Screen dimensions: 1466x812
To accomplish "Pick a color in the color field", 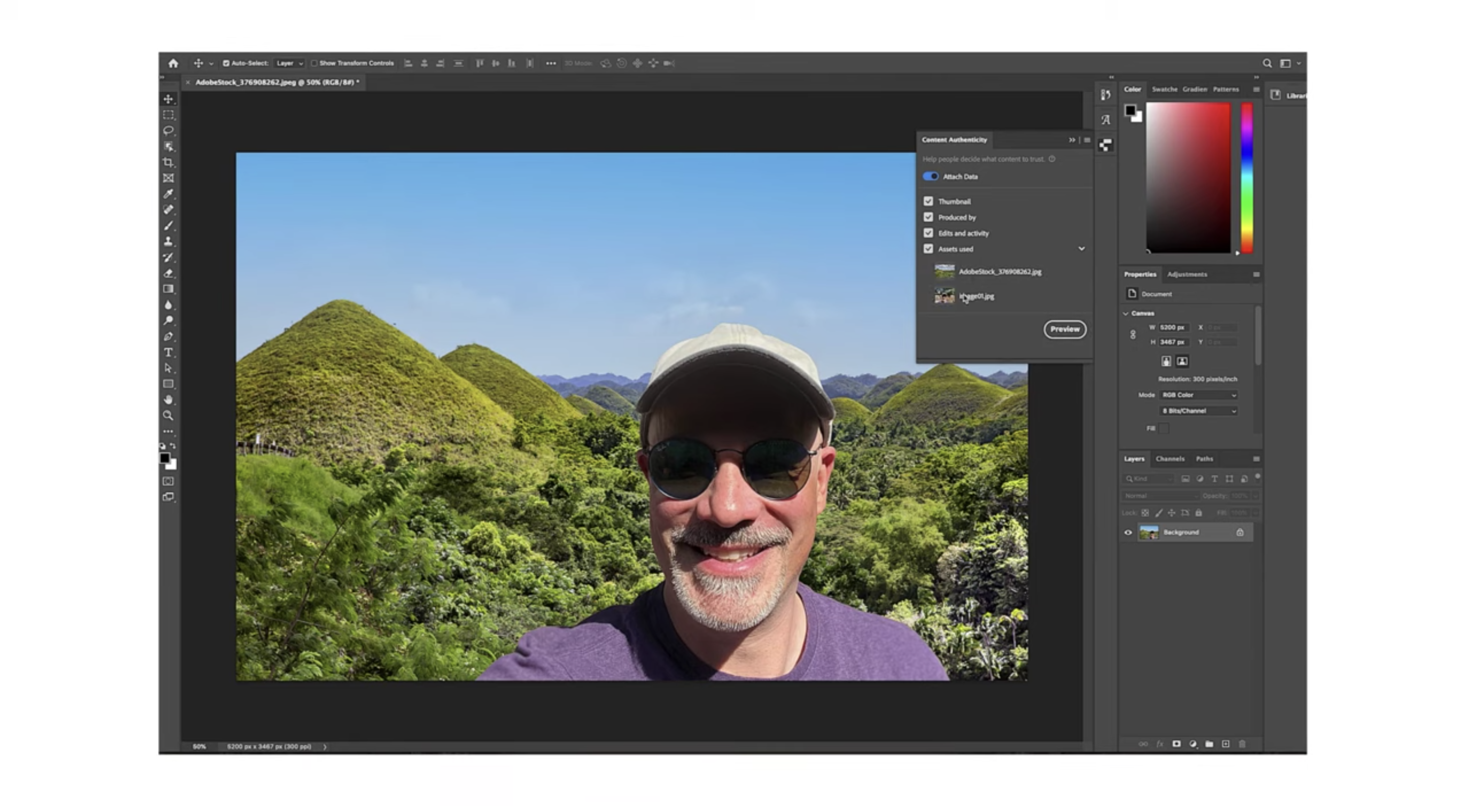I will pos(1189,177).
